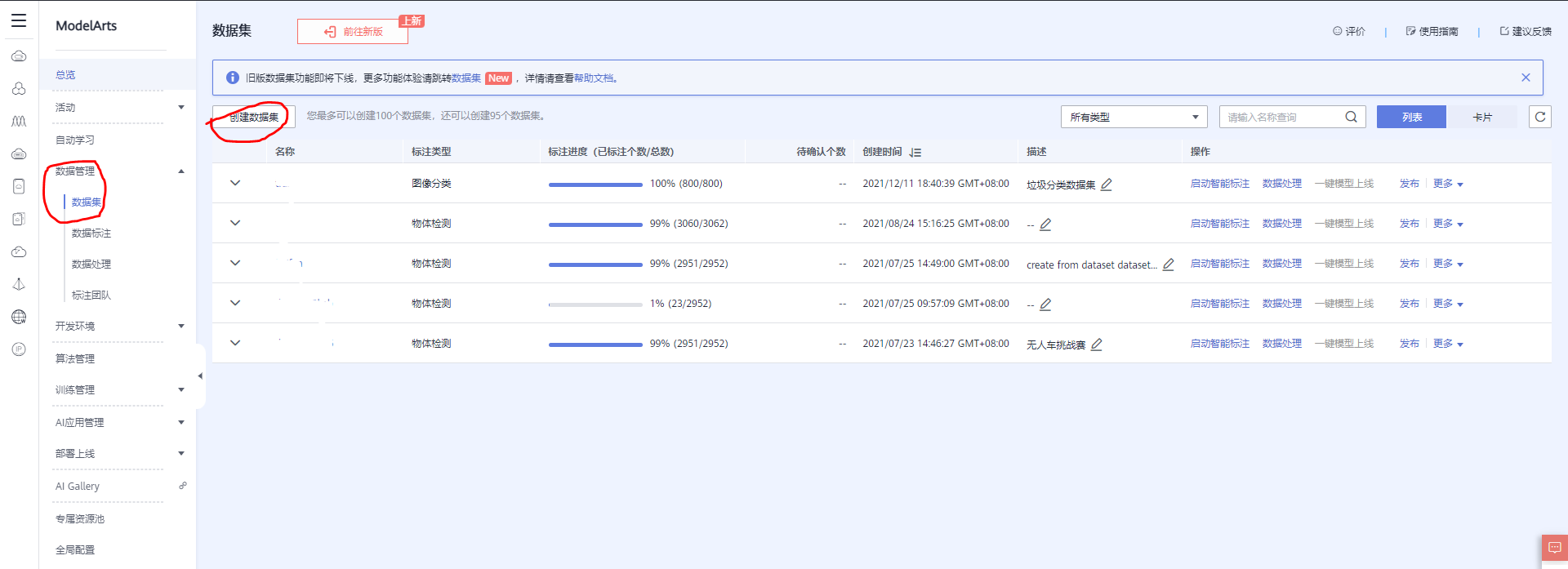The width and height of the screenshot is (1568, 569).
Task: Expand the first dataset row chevron
Action: 235,183
